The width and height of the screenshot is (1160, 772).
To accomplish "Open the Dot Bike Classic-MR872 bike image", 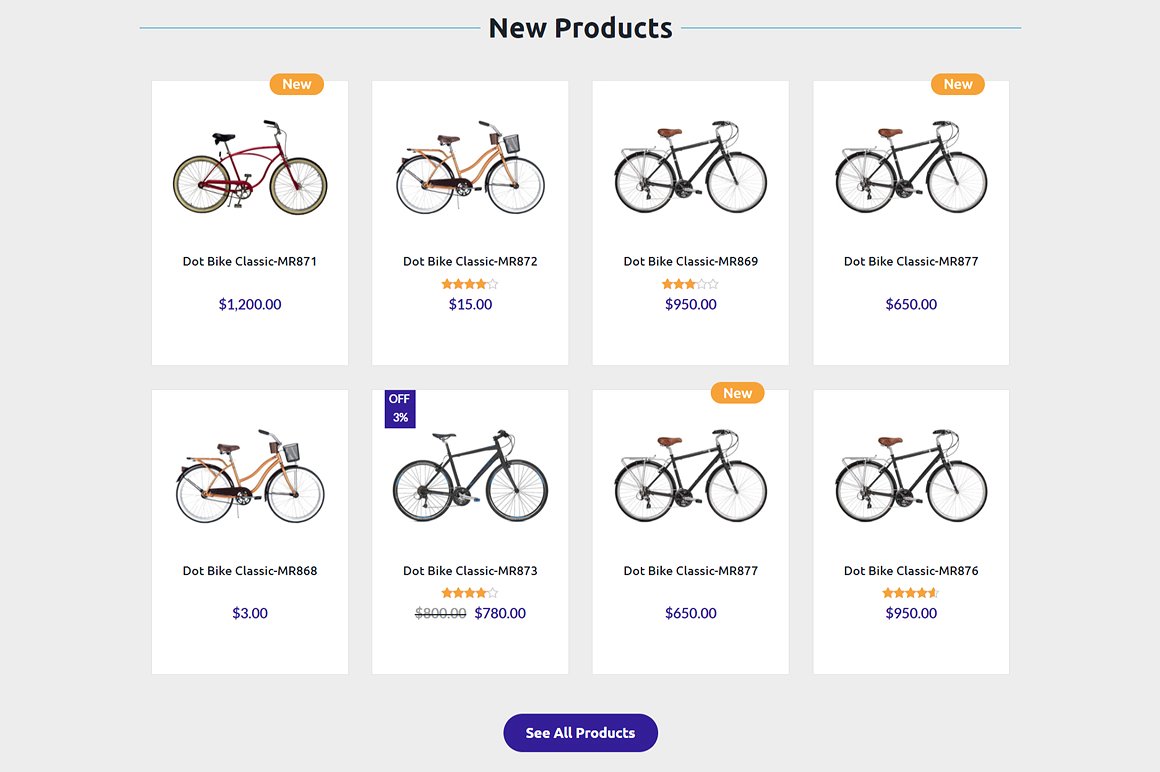I will pos(470,168).
